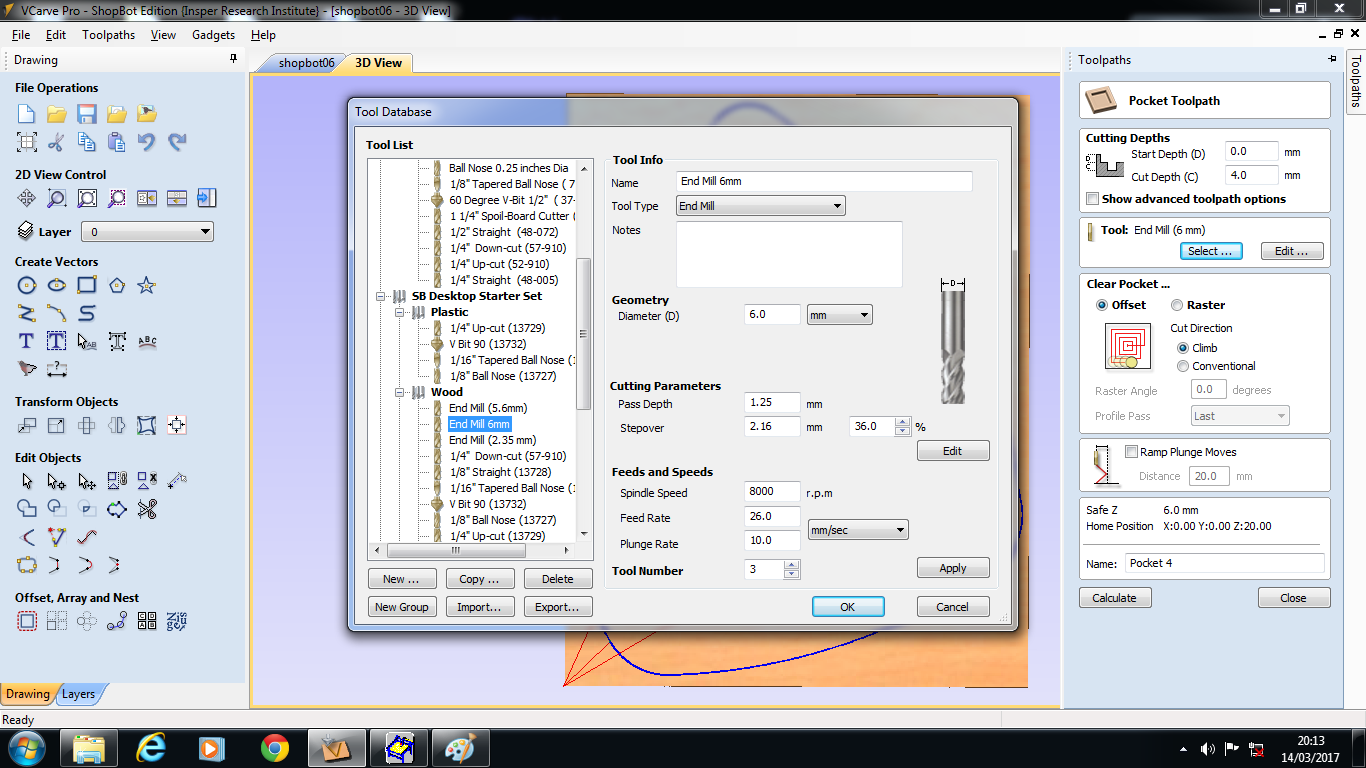Click the Scissors trim tool in Edit Objects
The height and width of the screenshot is (768, 1366).
click(x=147, y=510)
